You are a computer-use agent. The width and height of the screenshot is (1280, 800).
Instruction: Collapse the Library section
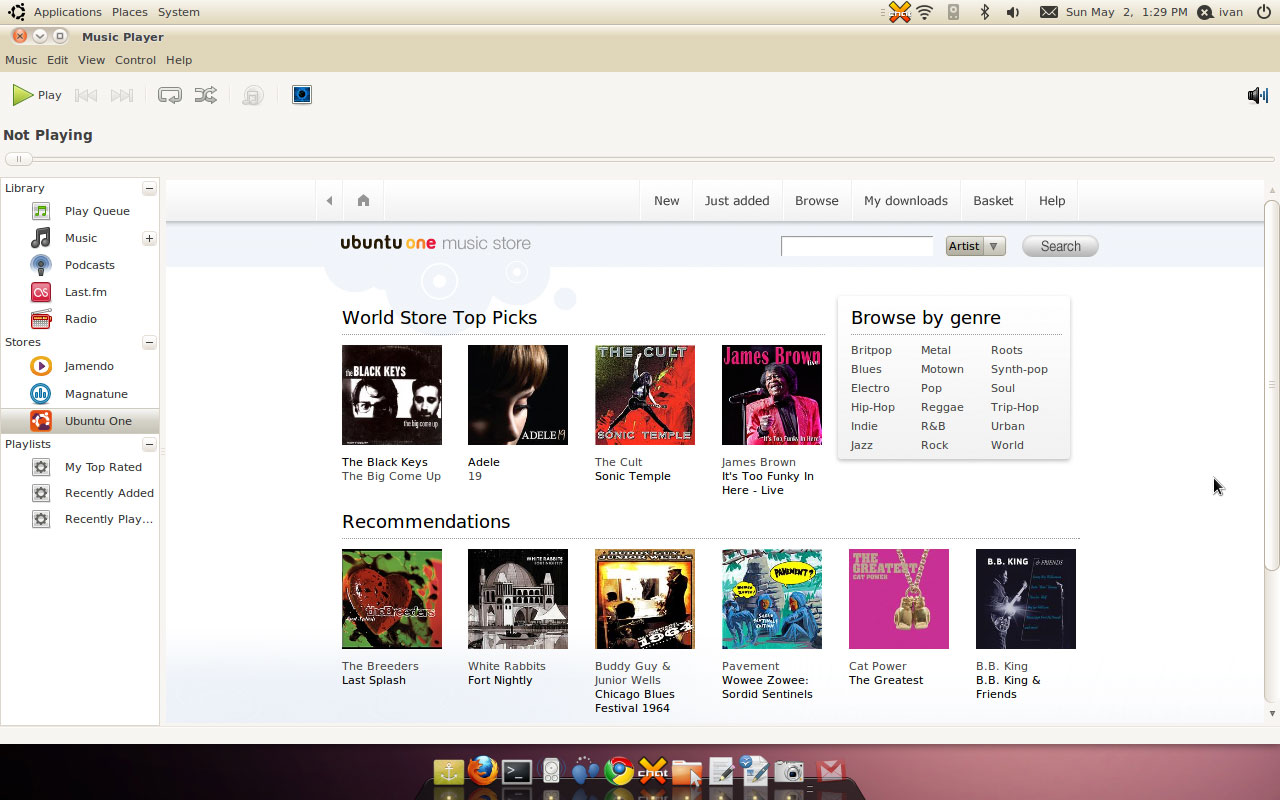tap(149, 188)
